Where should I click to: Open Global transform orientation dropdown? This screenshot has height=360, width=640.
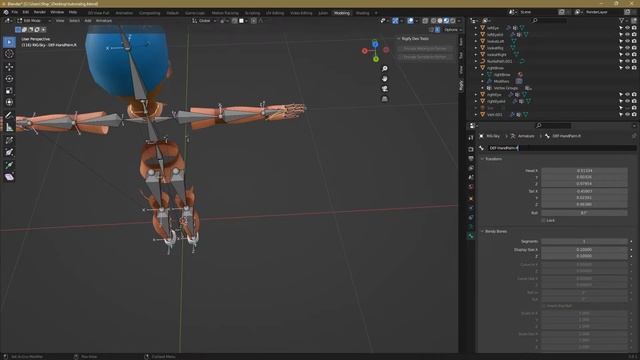tap(204, 20)
